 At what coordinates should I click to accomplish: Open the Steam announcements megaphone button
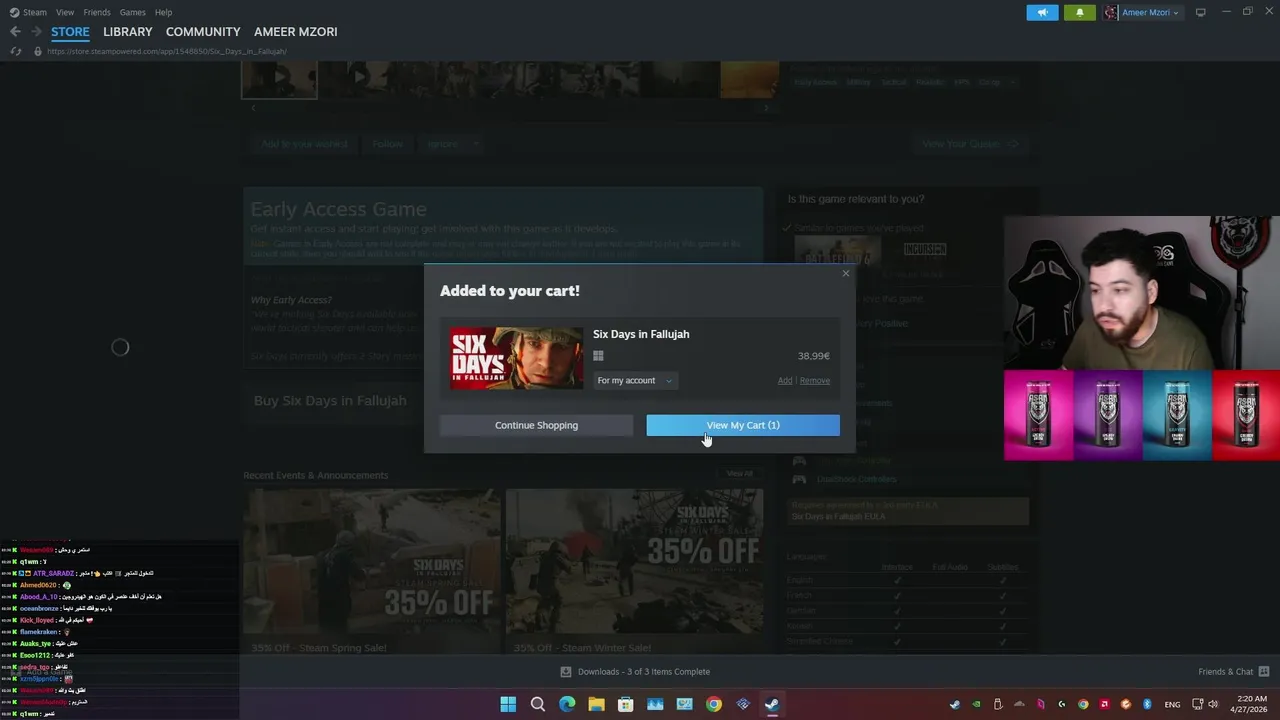click(x=1042, y=12)
